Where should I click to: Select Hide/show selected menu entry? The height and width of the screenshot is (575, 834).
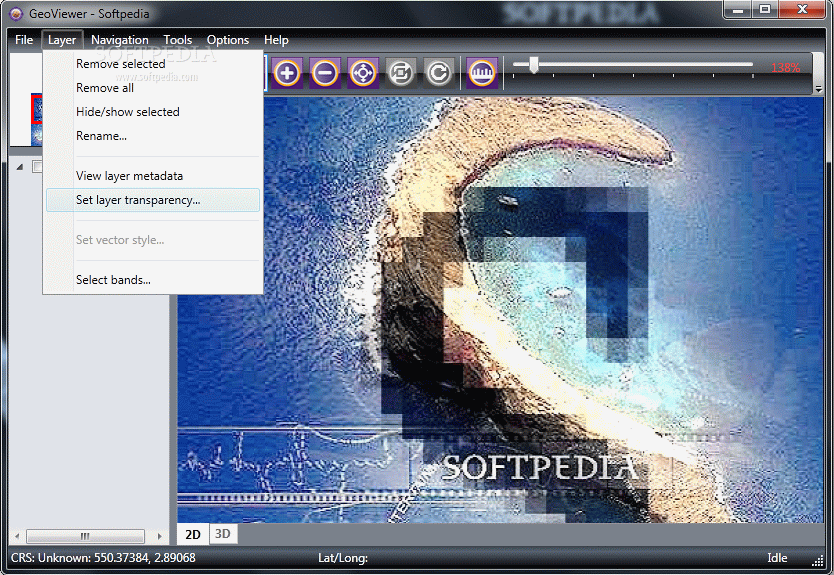point(153,112)
